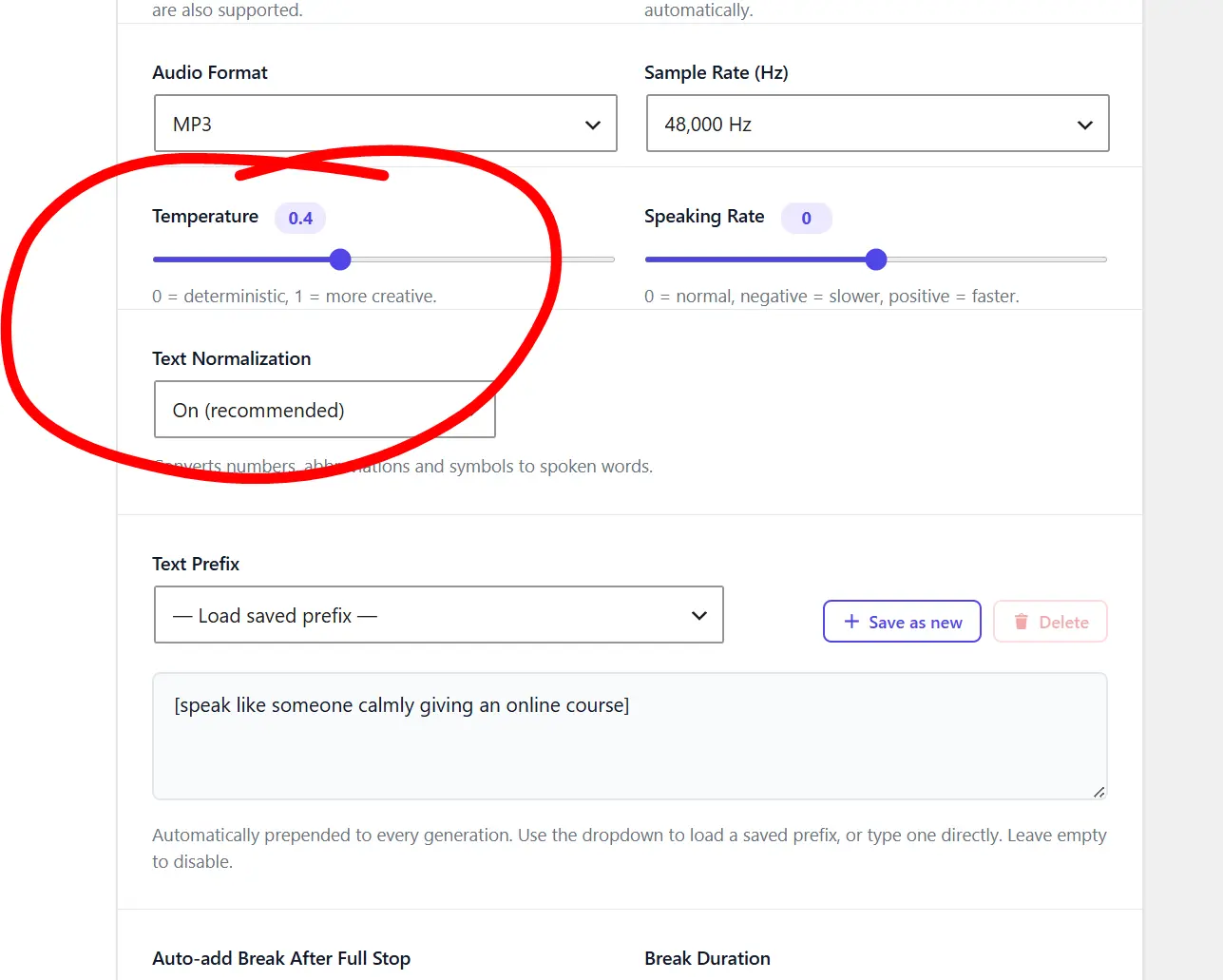Click the Sample Rate dropdown chevron arrow
The height and width of the screenshot is (980, 1223).
1085,125
